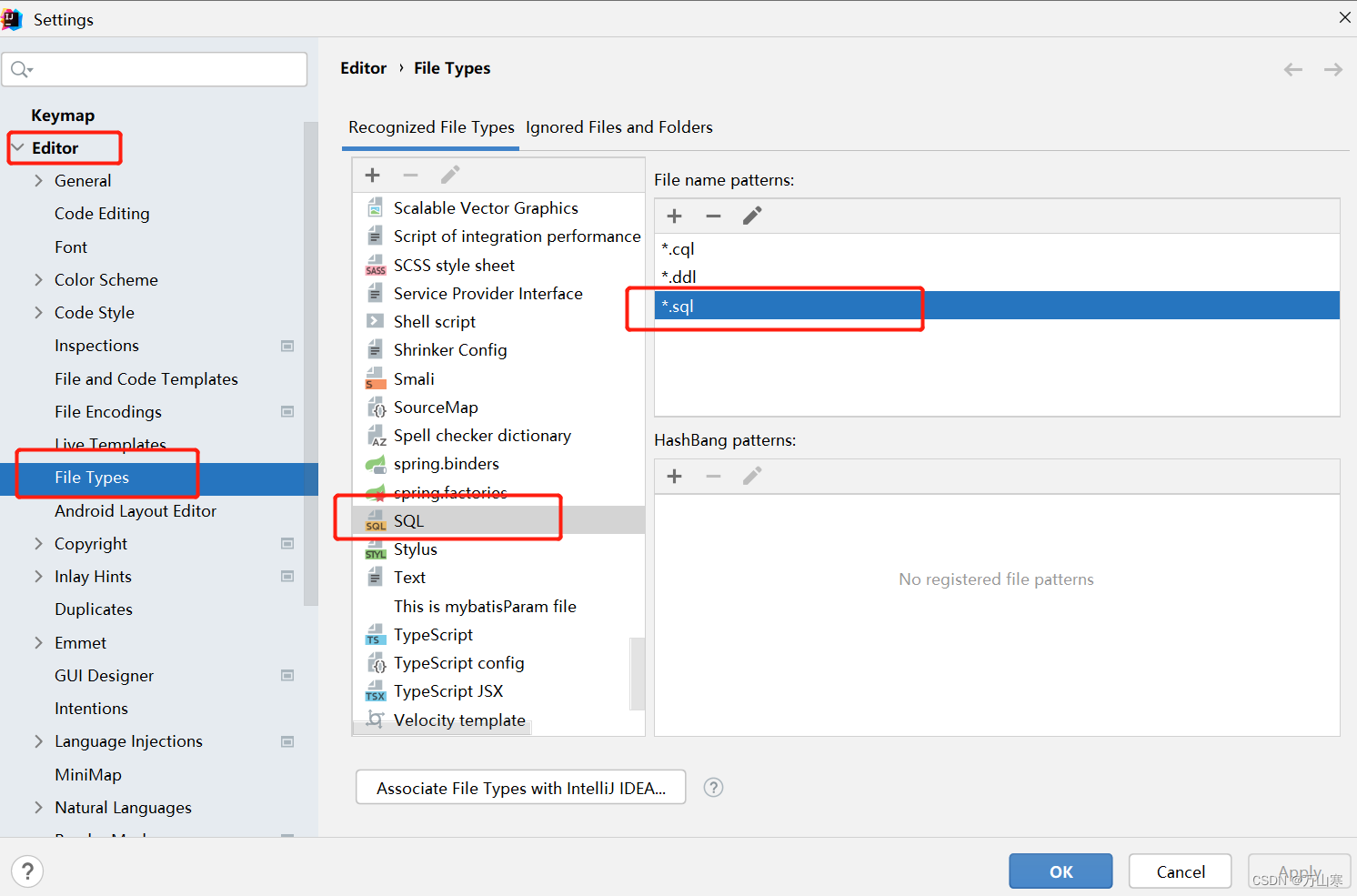Collapse the Editor settings section
The image size is (1357, 896).
click(19, 147)
